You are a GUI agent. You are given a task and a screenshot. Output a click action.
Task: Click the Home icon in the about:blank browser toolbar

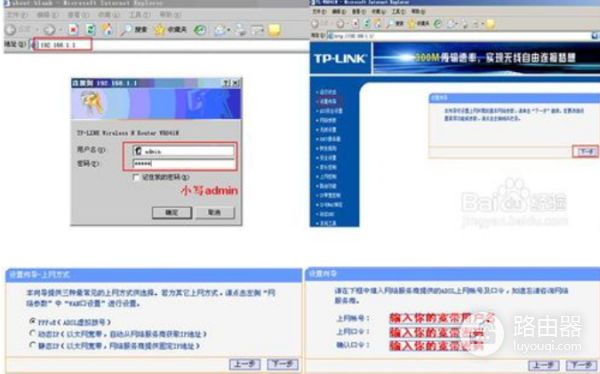point(107,29)
